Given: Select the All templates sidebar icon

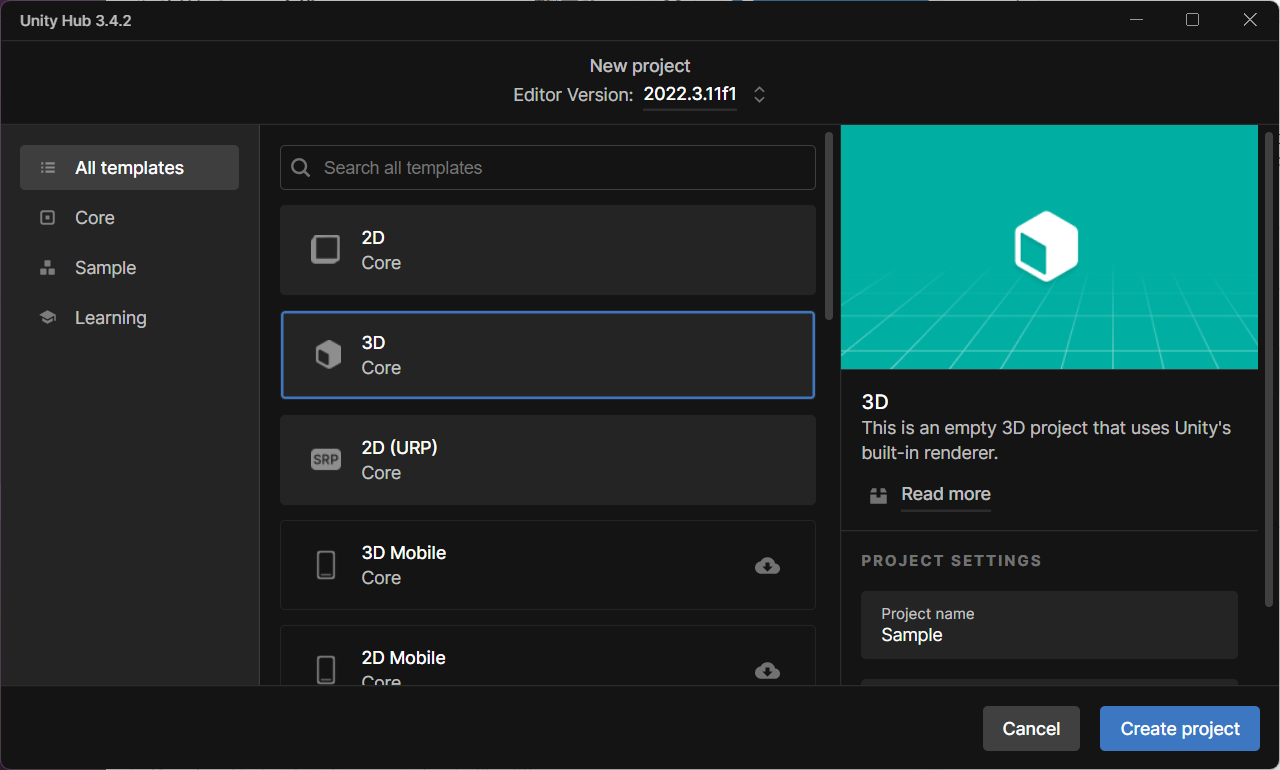Looking at the screenshot, I should pyautogui.click(x=47, y=167).
